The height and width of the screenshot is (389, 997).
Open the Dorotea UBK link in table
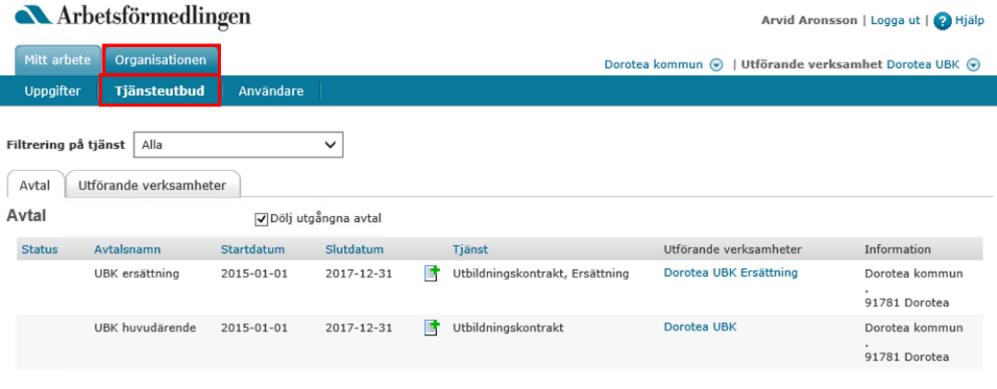[x=700, y=327]
